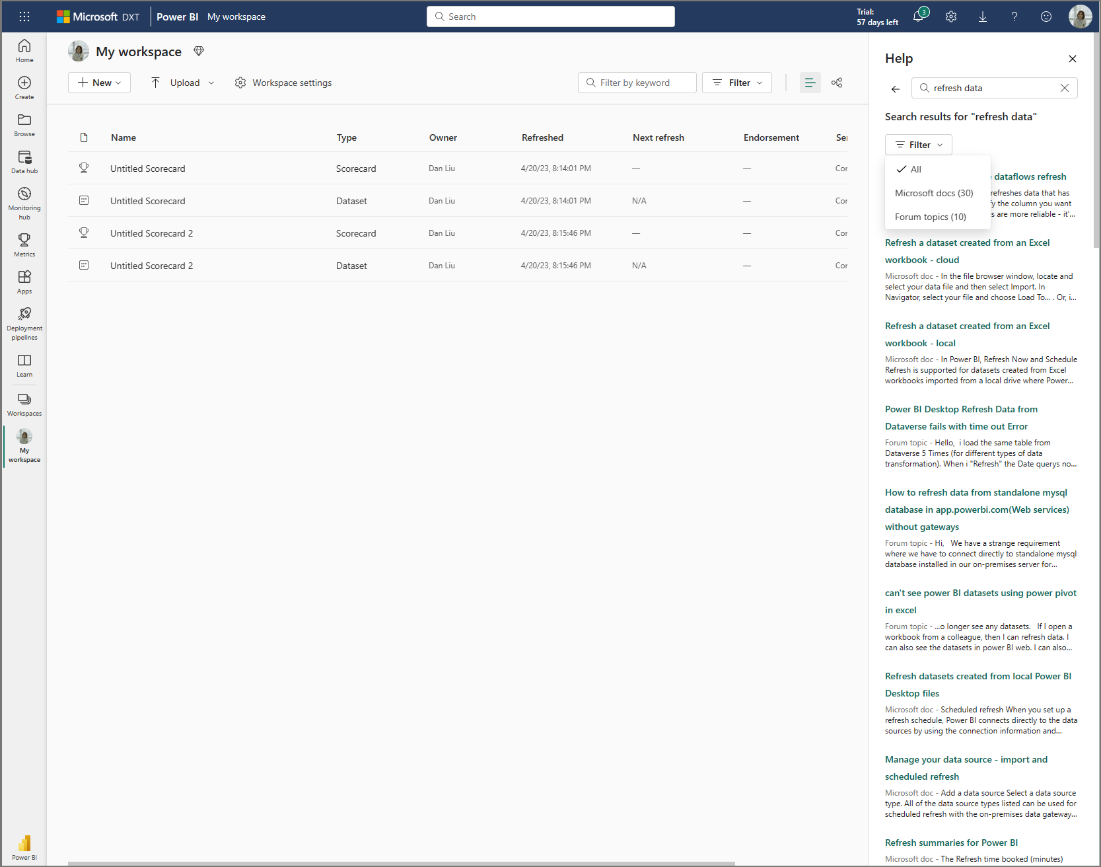1101x867 pixels.
Task: Click the feedback smiley icon
Action: [1046, 16]
